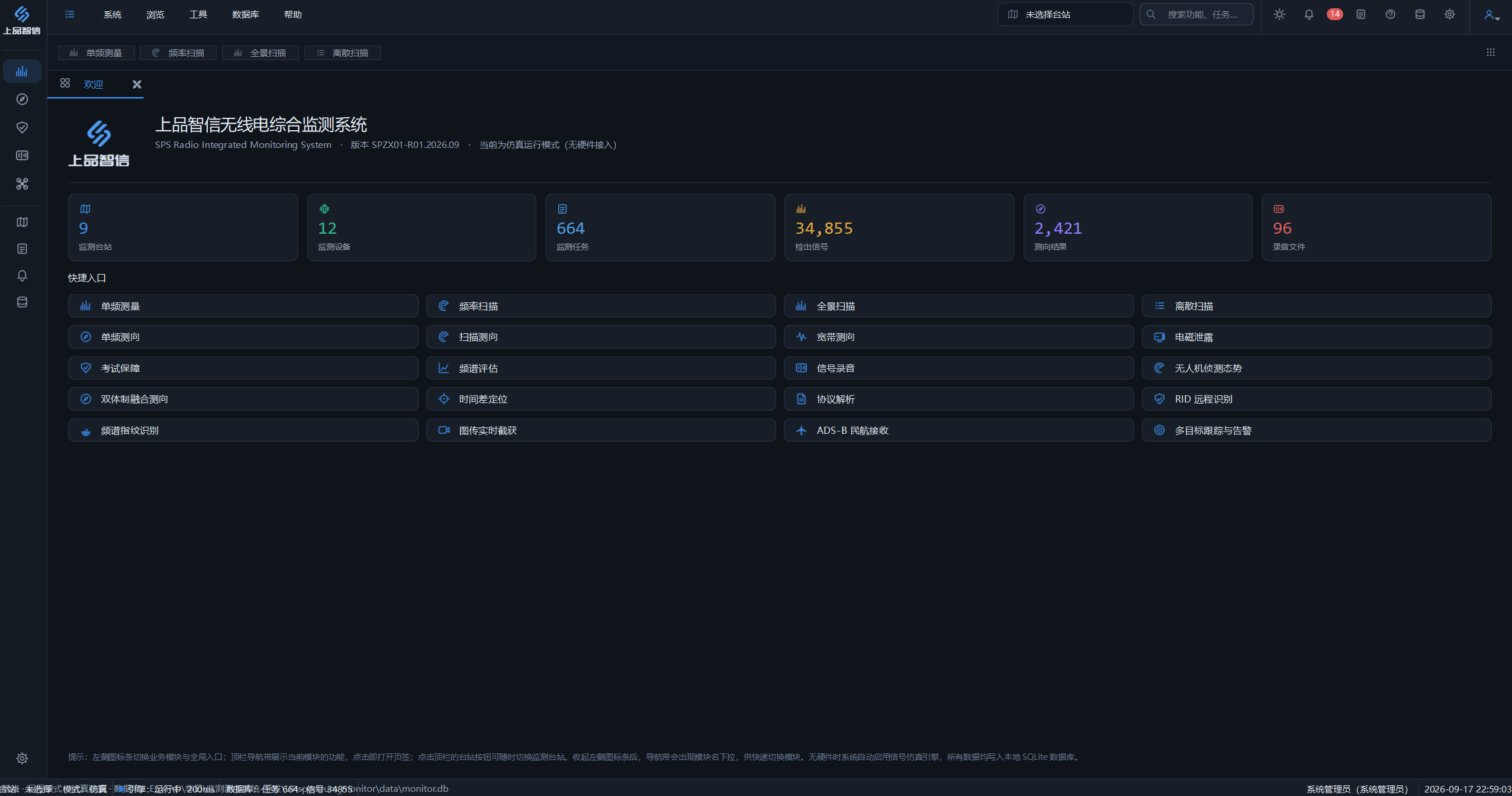Open the map icon in left sidebar
Screen dimensions: 1512x796
coord(22,222)
